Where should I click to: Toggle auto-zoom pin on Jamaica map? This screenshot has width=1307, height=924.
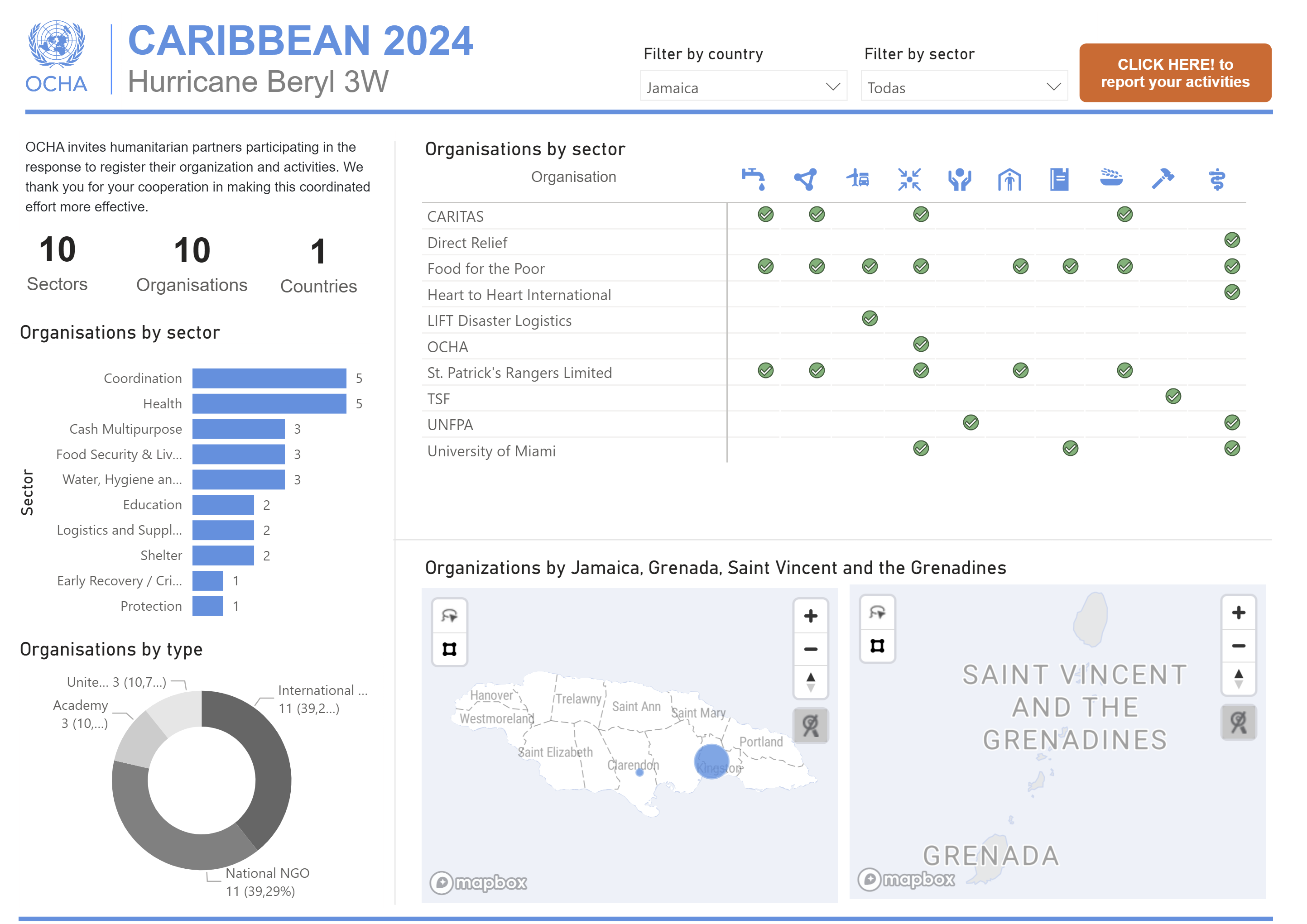coord(811,725)
